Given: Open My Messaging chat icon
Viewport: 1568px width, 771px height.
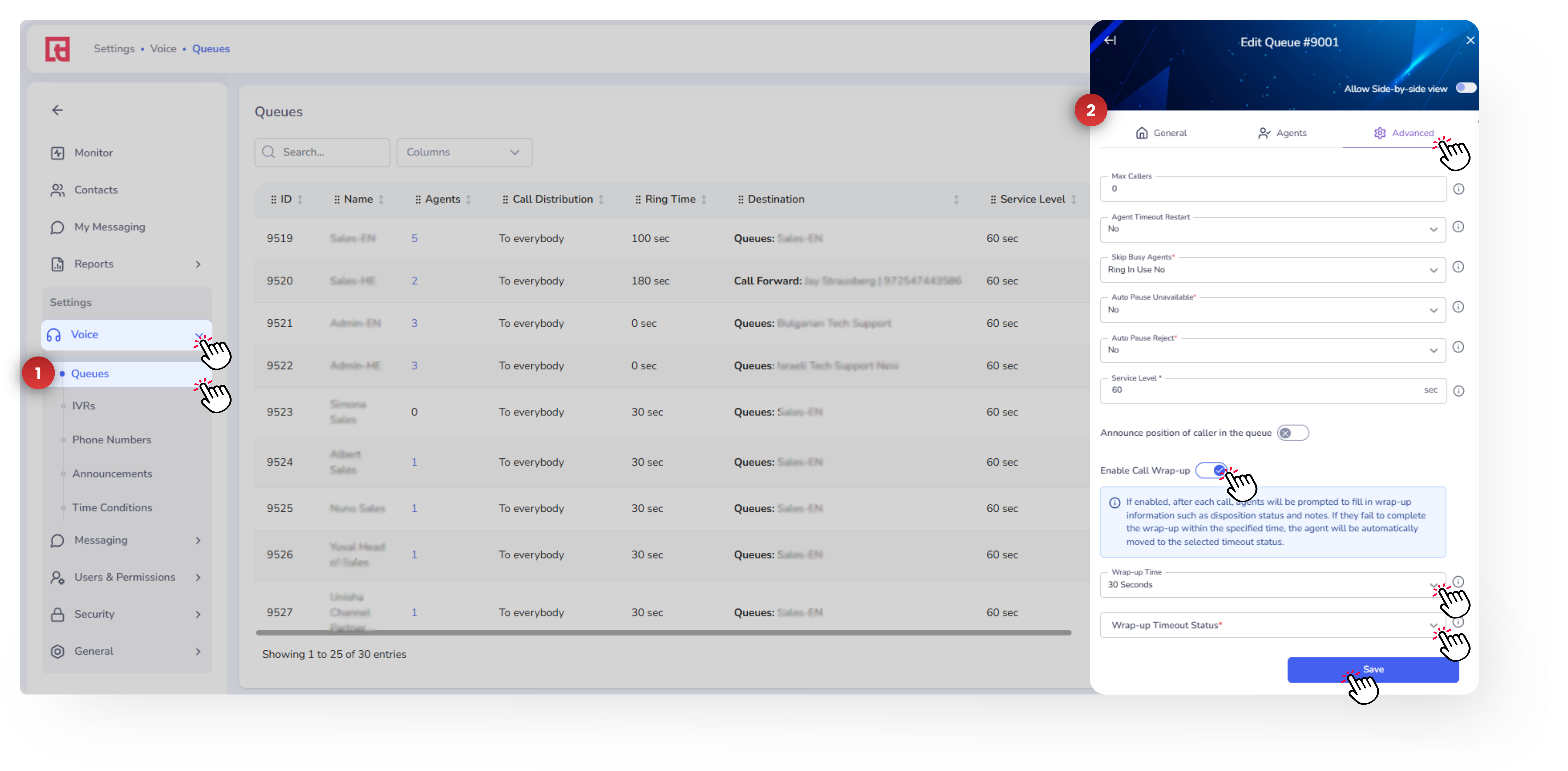Looking at the screenshot, I should 57,227.
